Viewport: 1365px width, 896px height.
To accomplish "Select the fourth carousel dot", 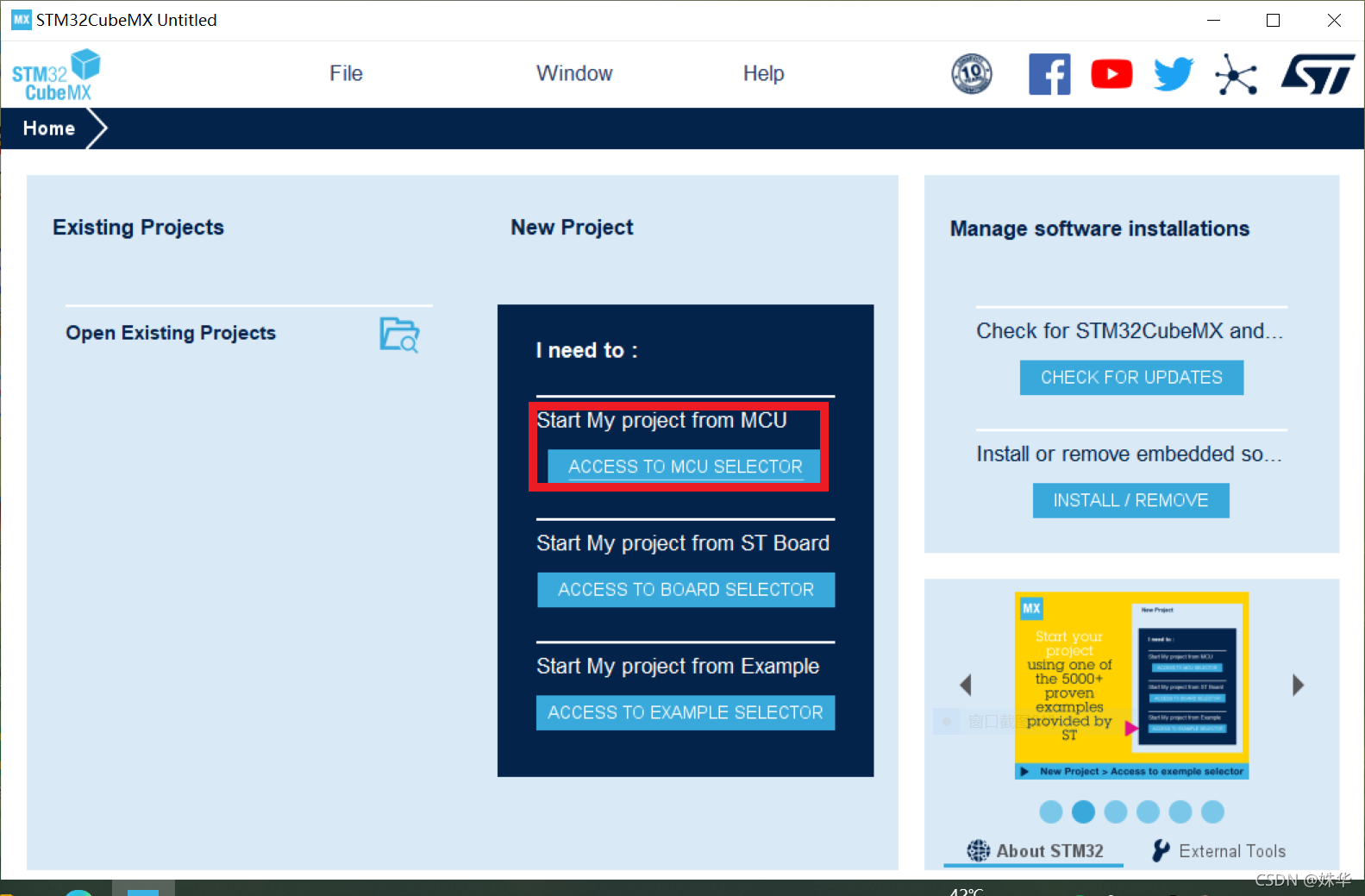I will pos(1148,811).
